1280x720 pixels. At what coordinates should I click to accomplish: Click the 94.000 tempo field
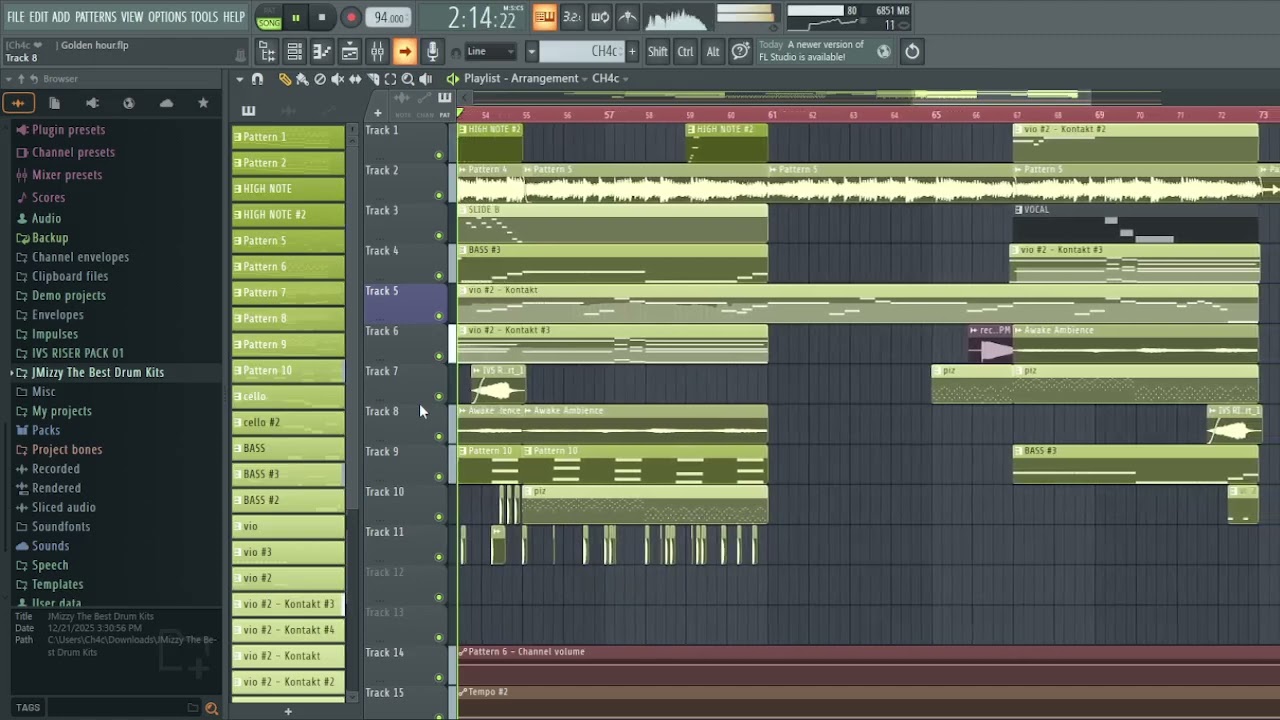click(389, 18)
